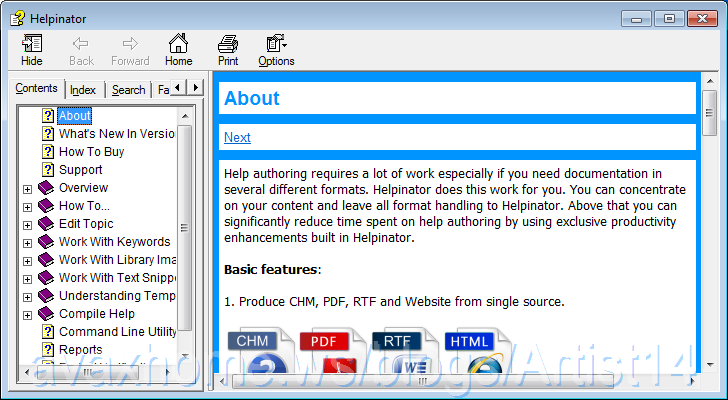Click the What's New topic page icon

click(x=48, y=134)
